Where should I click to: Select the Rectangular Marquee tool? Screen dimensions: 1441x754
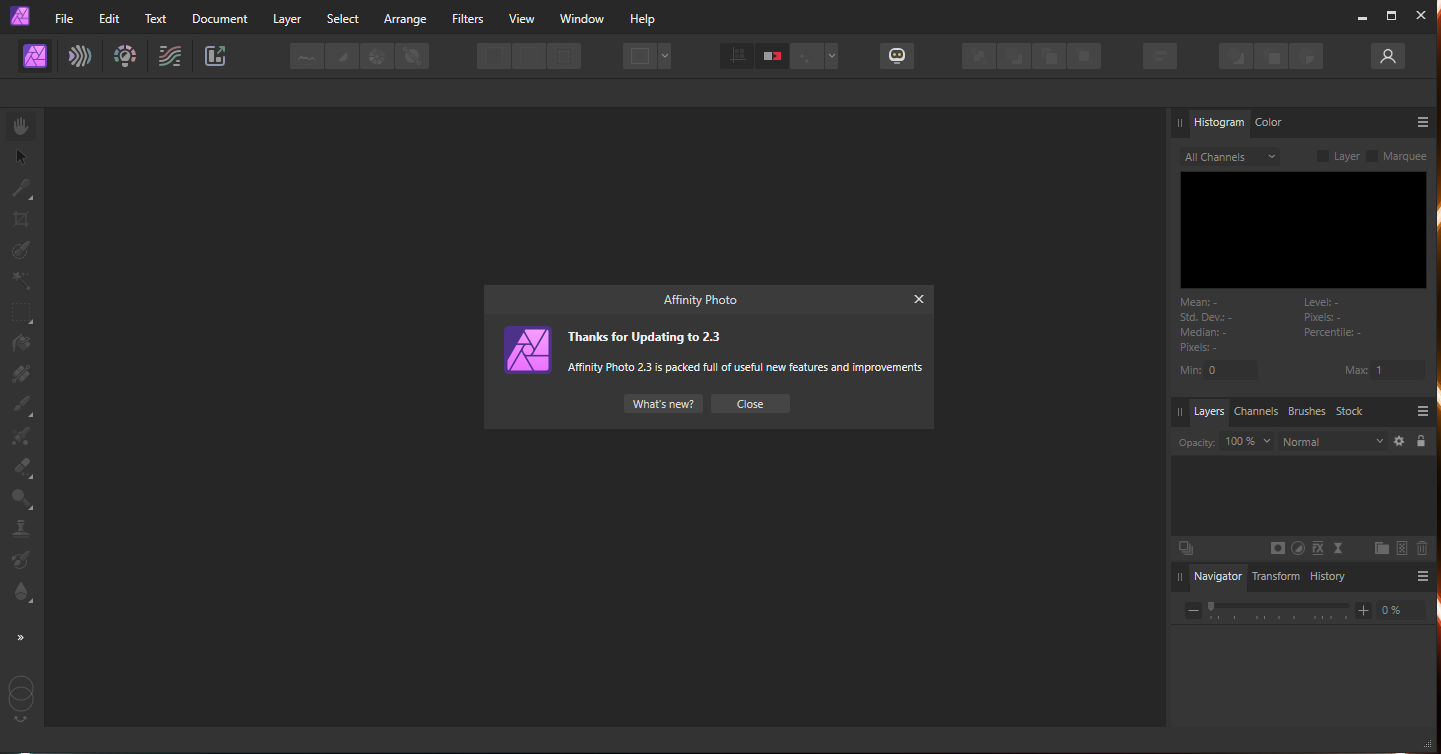pos(21,312)
